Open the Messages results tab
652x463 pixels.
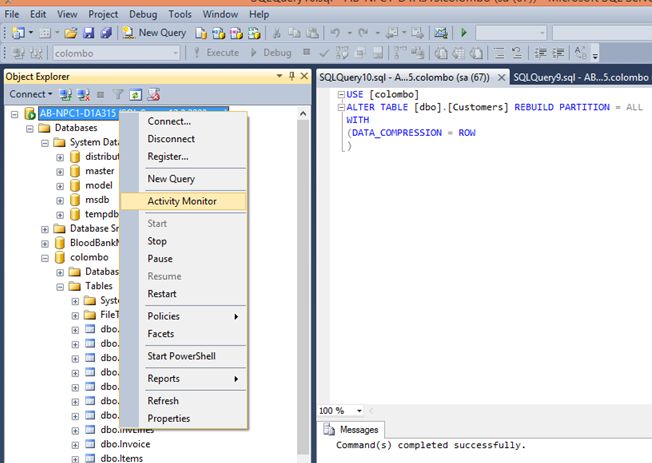[x=352, y=429]
